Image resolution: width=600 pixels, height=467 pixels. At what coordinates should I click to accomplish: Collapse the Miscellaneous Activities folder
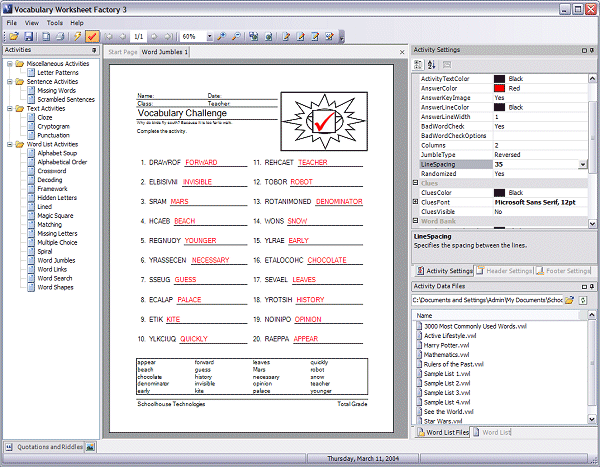pyautogui.click(x=10, y=64)
